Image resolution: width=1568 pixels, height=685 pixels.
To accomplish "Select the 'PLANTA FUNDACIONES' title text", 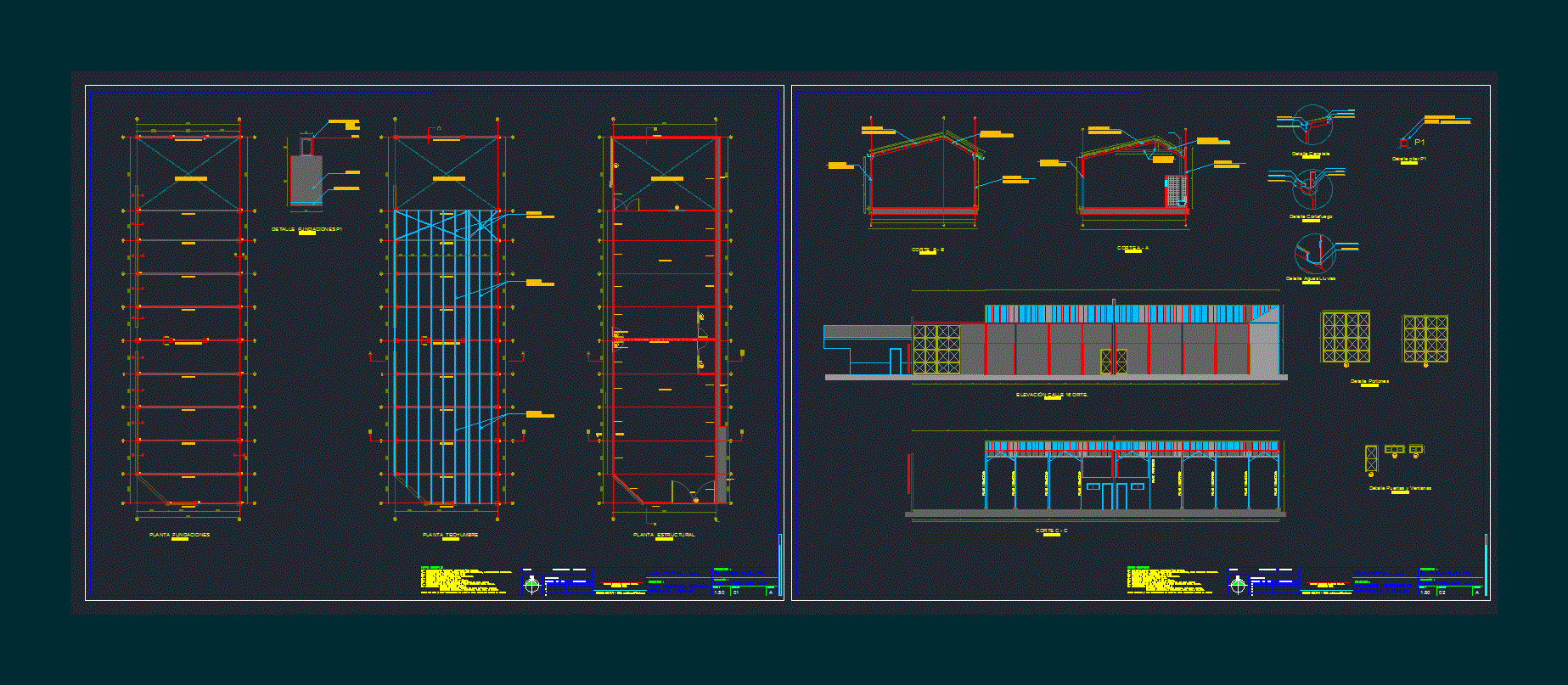I will [x=179, y=535].
